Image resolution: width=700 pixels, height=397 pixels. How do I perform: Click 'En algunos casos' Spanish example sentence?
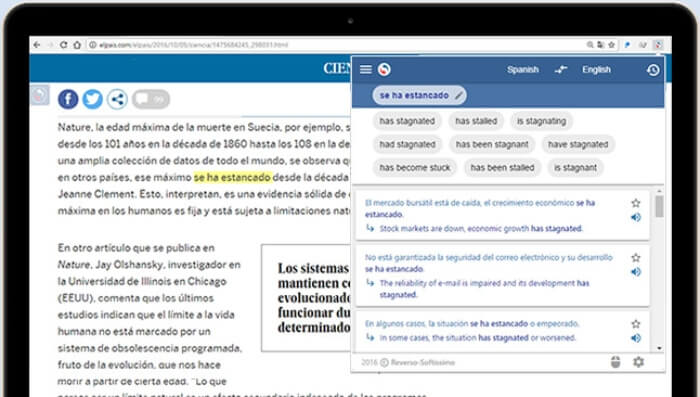pyautogui.click(x=472, y=323)
